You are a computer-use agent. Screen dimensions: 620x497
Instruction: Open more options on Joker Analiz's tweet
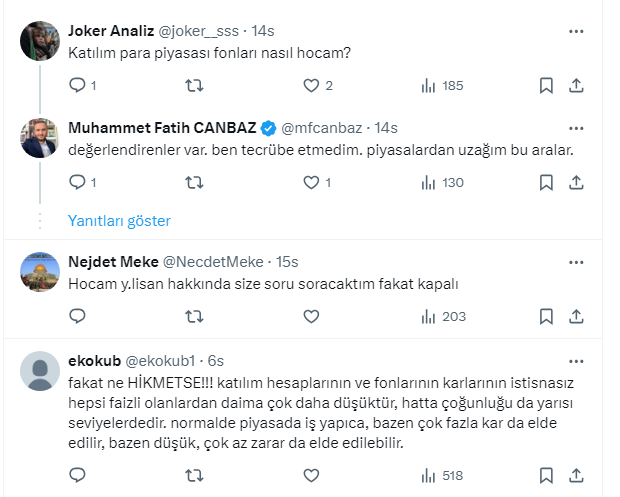(576, 32)
